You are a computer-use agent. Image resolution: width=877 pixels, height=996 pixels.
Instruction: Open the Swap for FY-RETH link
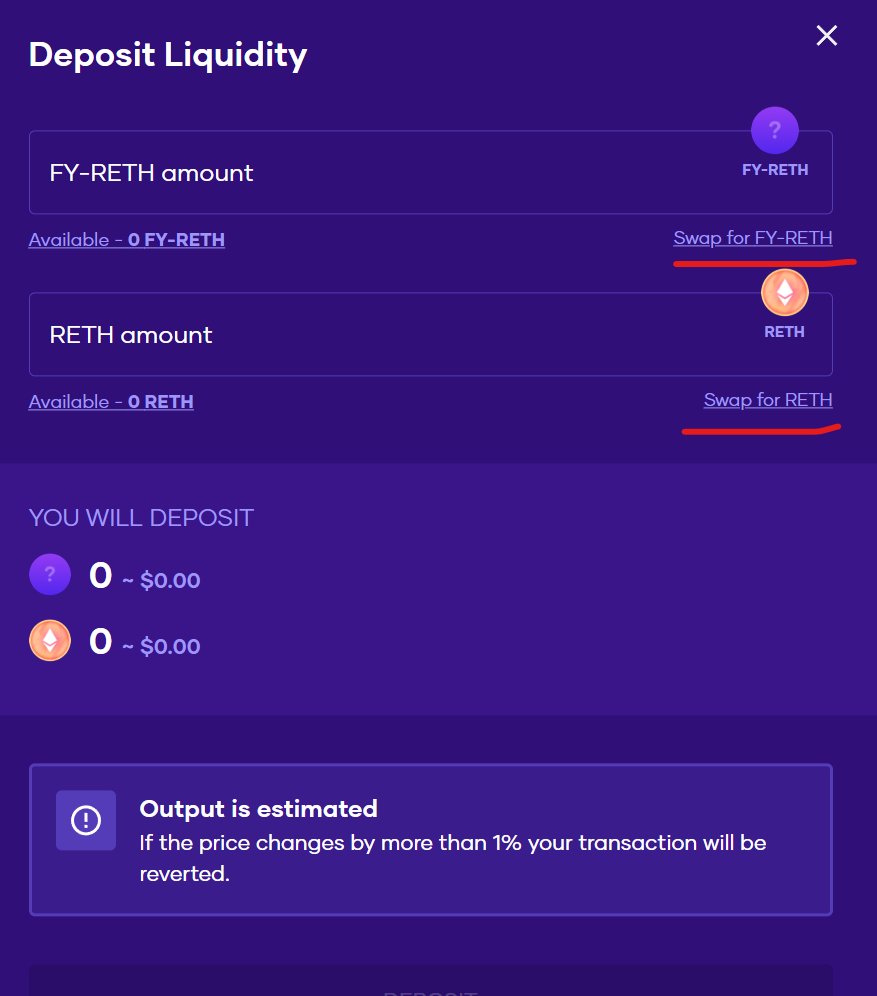(x=753, y=238)
